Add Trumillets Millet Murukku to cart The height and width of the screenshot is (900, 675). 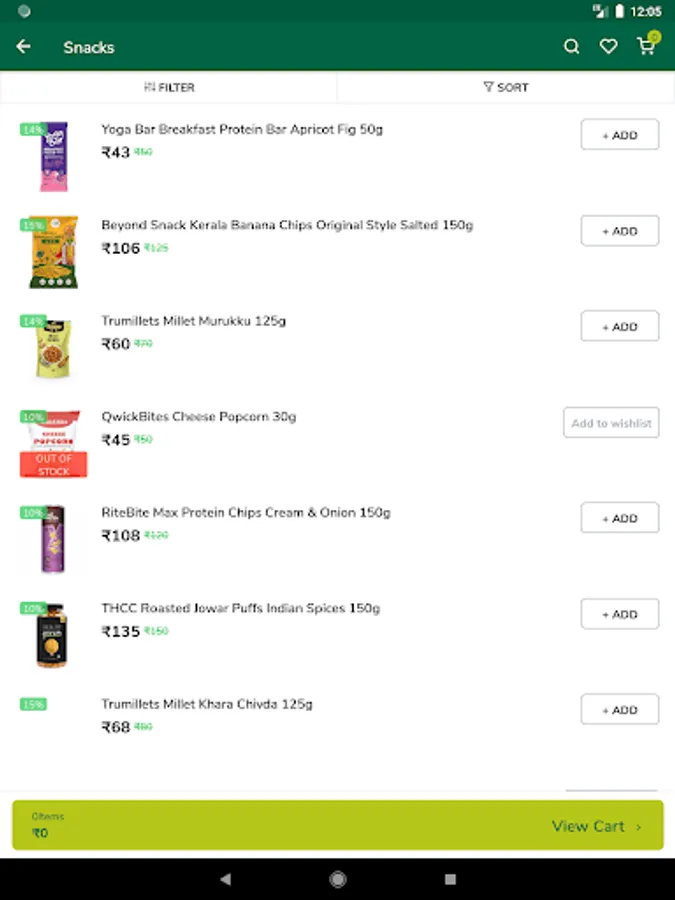pyautogui.click(x=619, y=326)
